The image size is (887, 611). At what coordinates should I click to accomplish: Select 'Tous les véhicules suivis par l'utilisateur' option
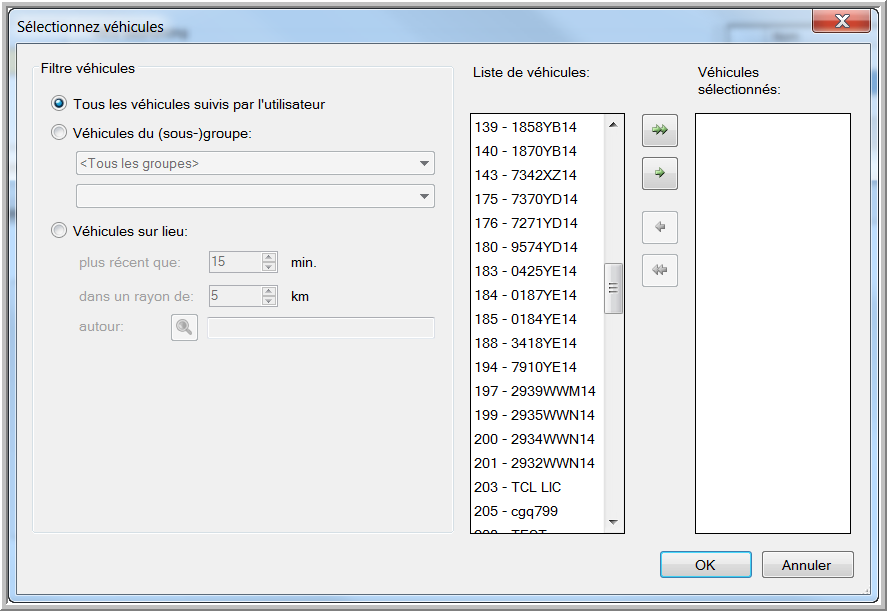(60, 104)
